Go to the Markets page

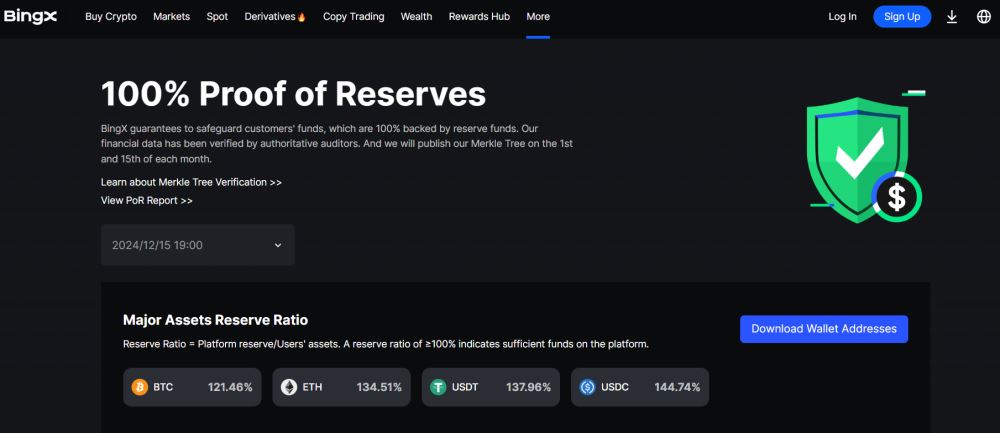coord(171,17)
